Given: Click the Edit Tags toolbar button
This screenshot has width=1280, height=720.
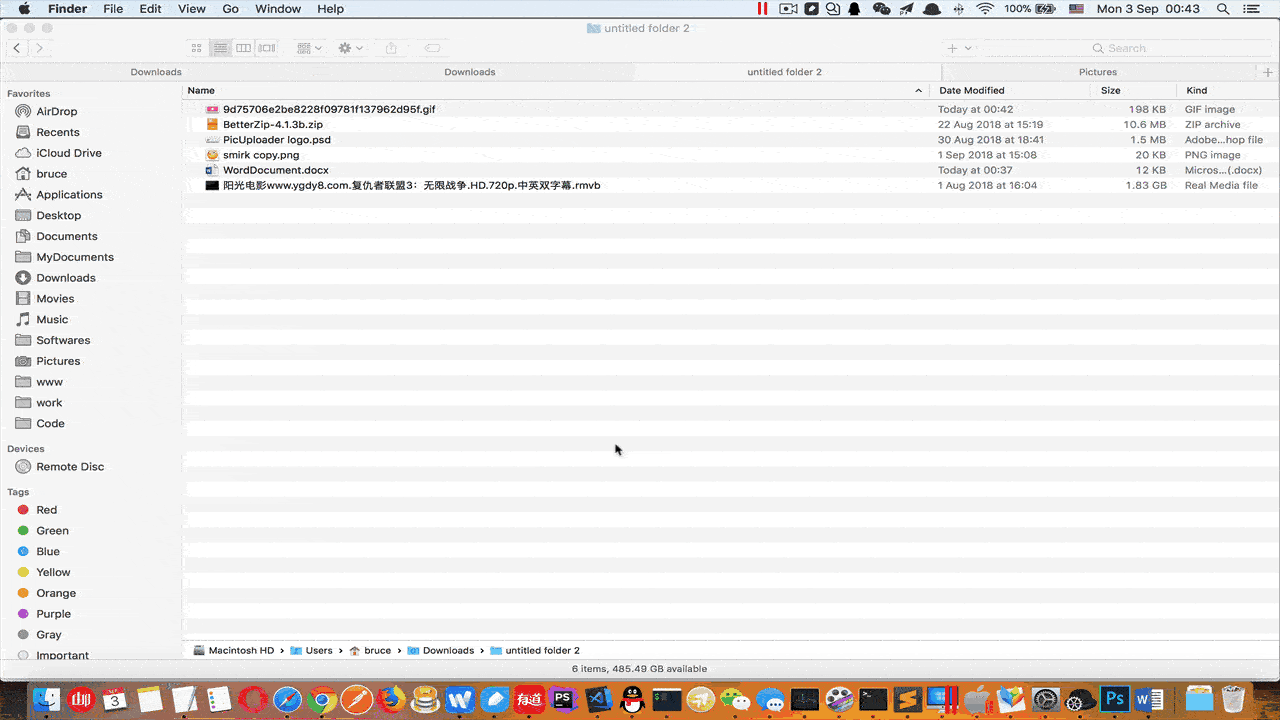Looking at the screenshot, I should pos(432,48).
